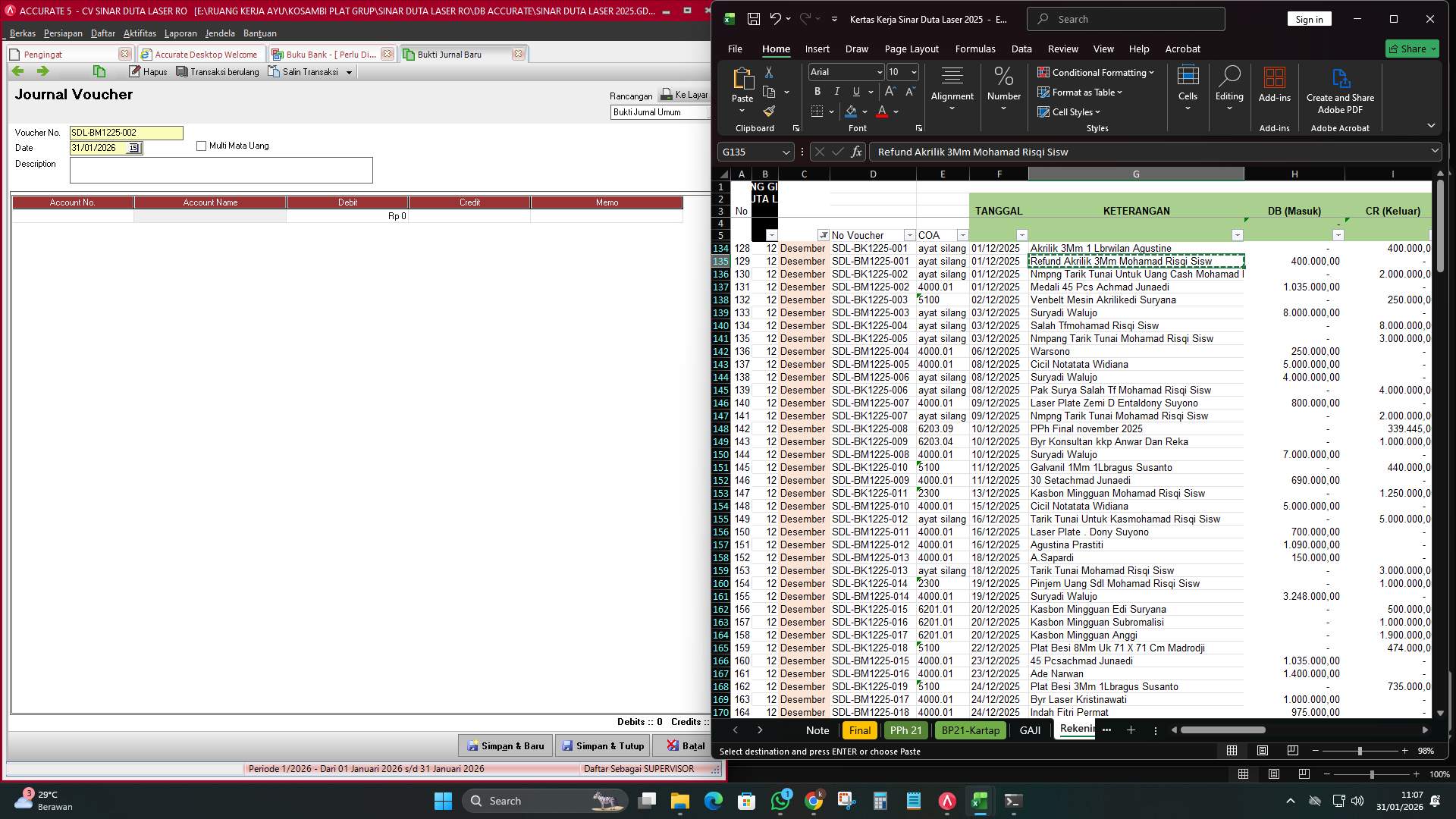Open Transaksi berulang in Accurate

[x=218, y=71]
